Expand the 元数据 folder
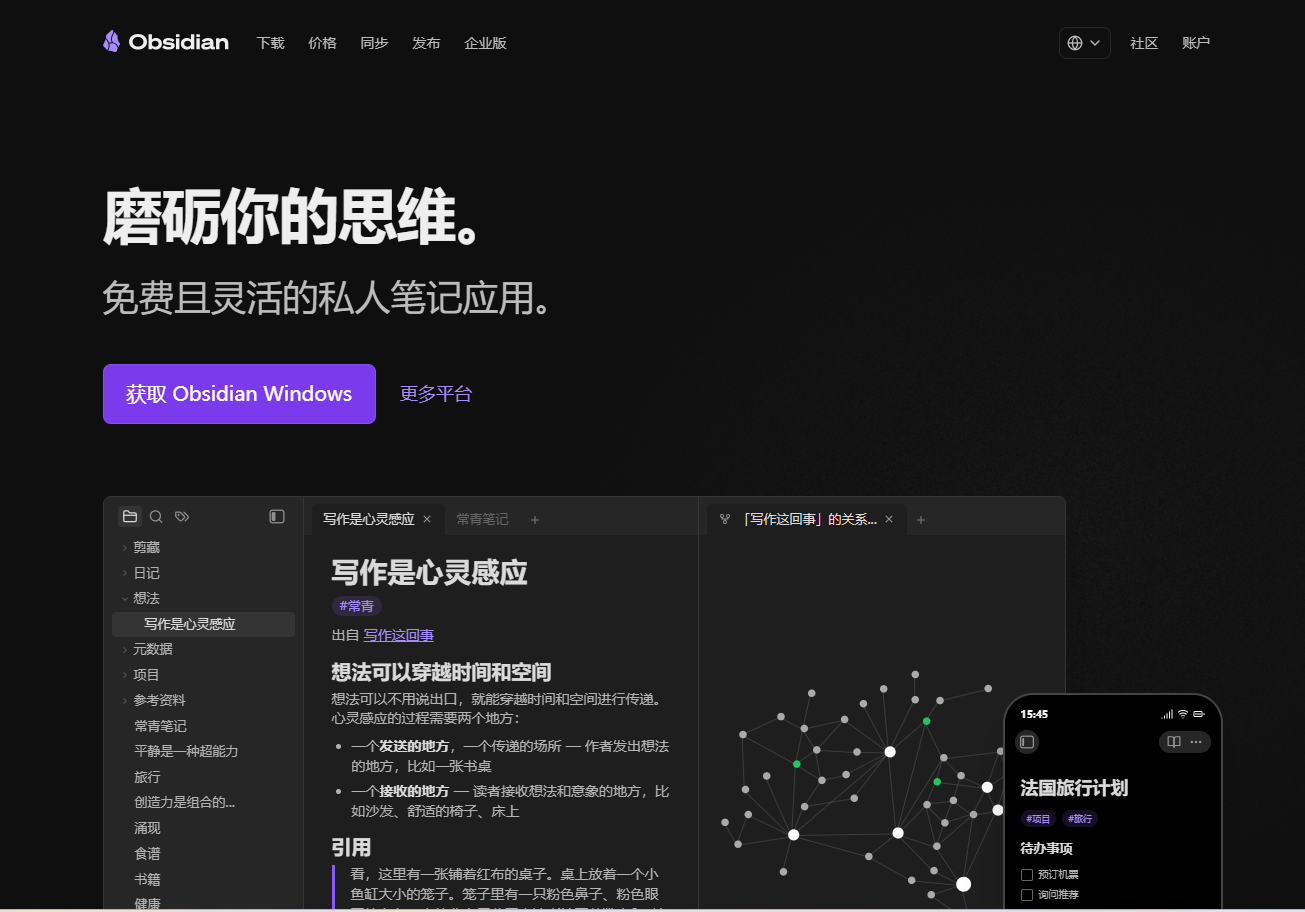1305x912 pixels. coord(125,649)
